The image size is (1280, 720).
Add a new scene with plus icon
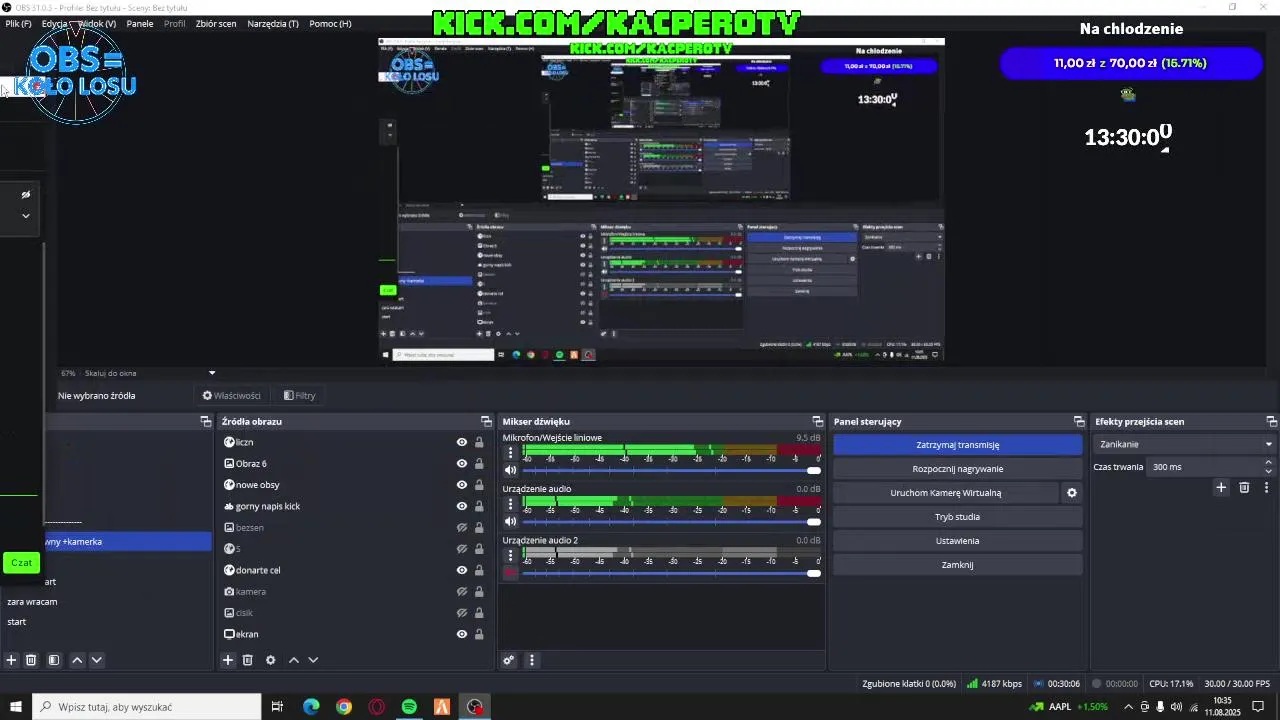click(x=12, y=660)
